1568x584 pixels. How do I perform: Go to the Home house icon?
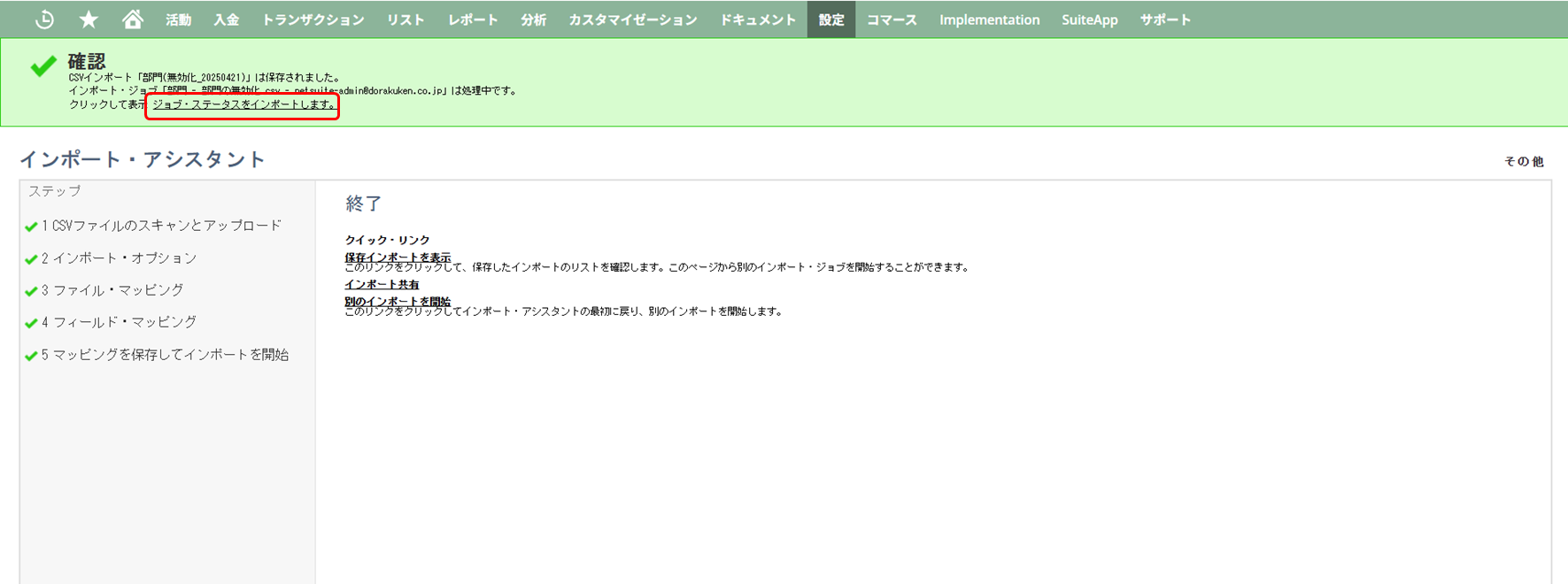click(133, 19)
